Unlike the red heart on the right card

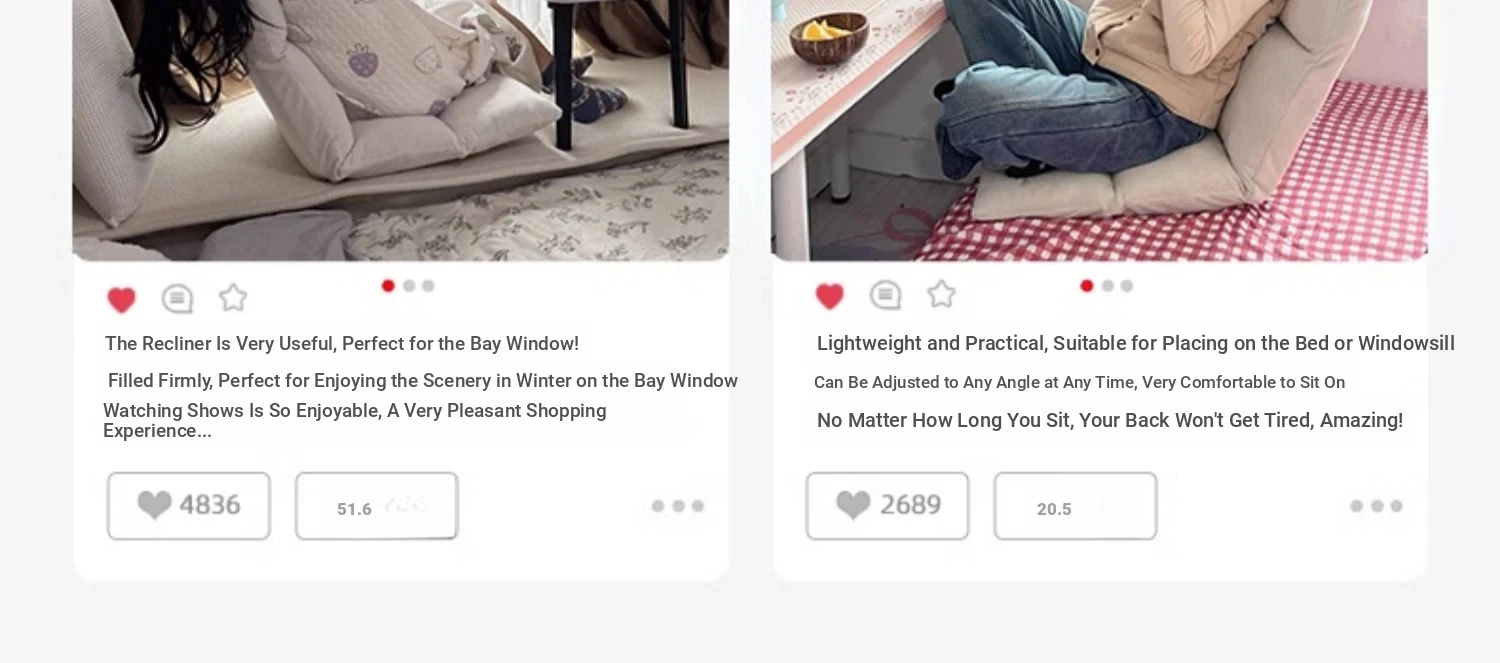tap(829, 296)
